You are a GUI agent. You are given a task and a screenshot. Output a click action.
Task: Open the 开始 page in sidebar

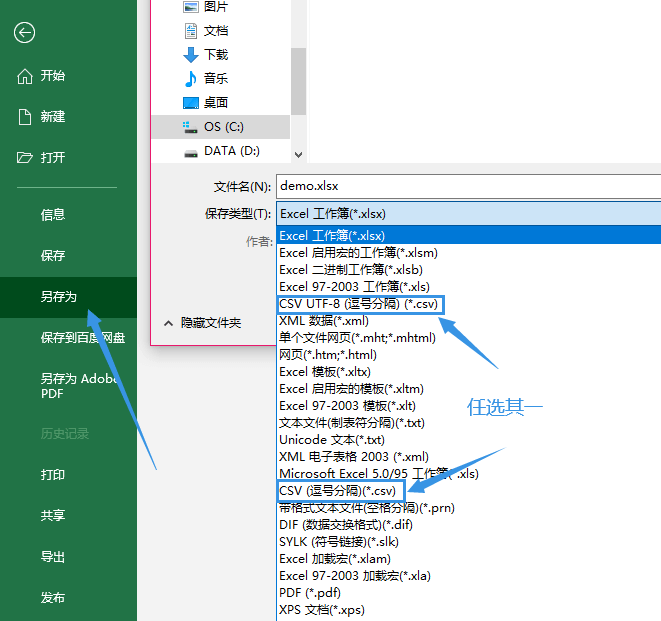[53, 76]
